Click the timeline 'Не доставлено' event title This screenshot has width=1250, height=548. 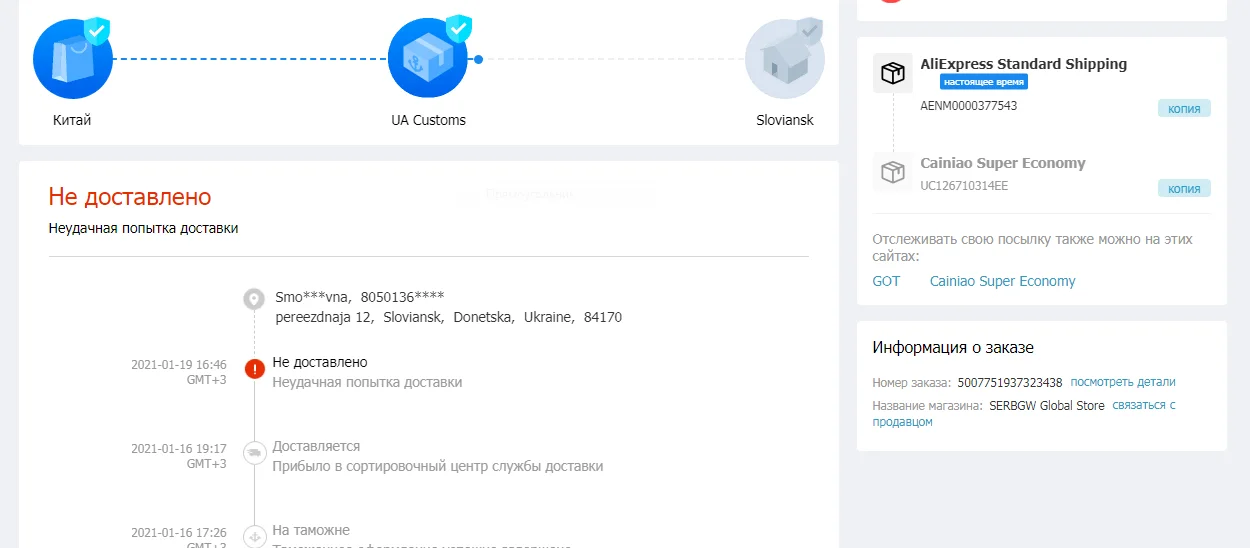[x=320, y=362]
